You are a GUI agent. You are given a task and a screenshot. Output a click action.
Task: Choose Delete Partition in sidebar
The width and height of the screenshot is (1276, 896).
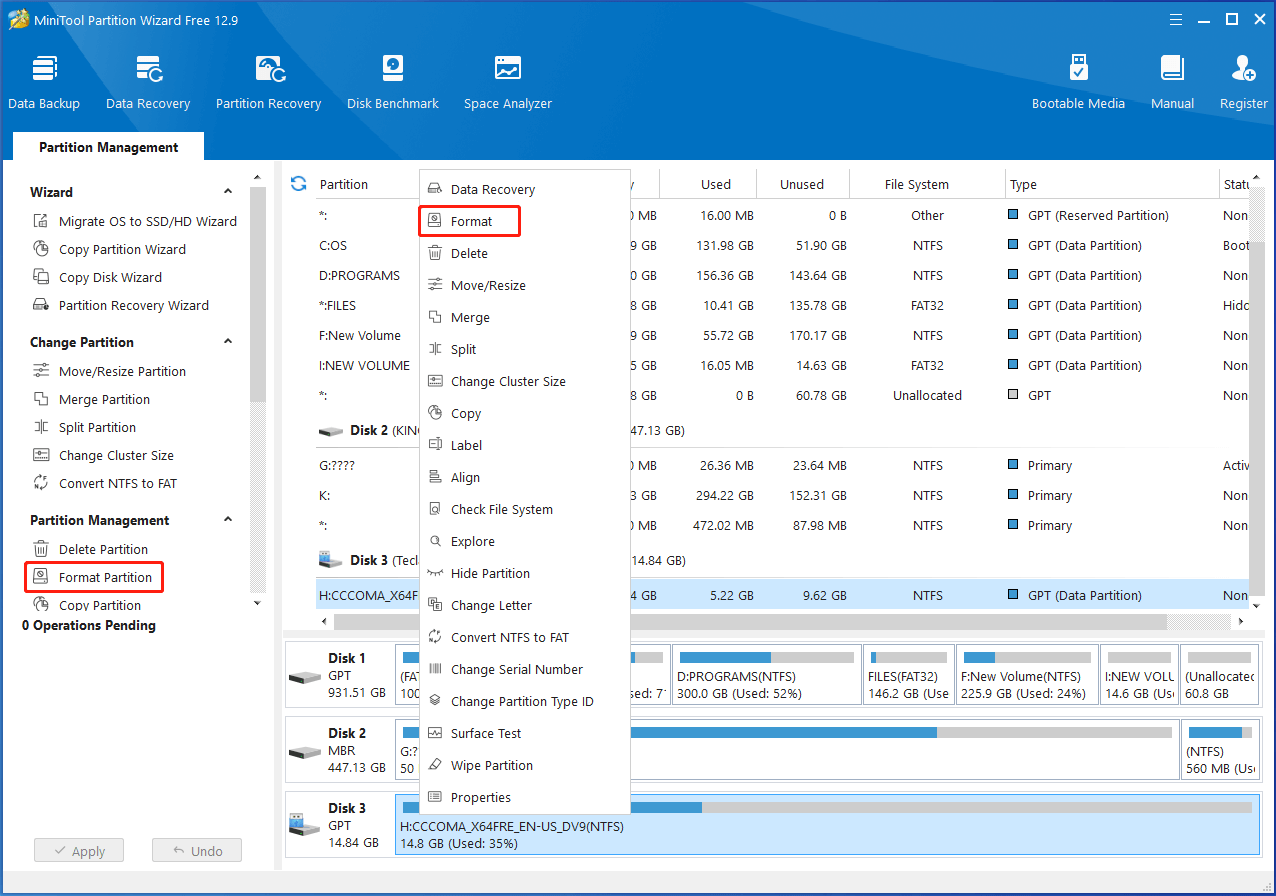coord(90,549)
